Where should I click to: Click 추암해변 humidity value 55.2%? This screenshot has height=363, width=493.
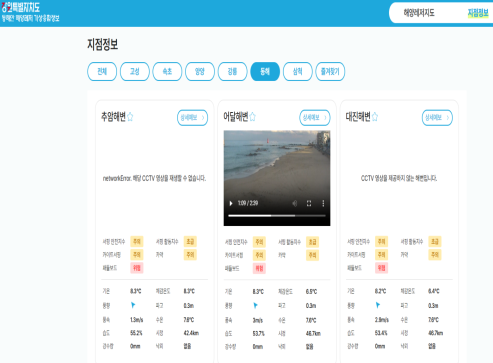point(136,333)
